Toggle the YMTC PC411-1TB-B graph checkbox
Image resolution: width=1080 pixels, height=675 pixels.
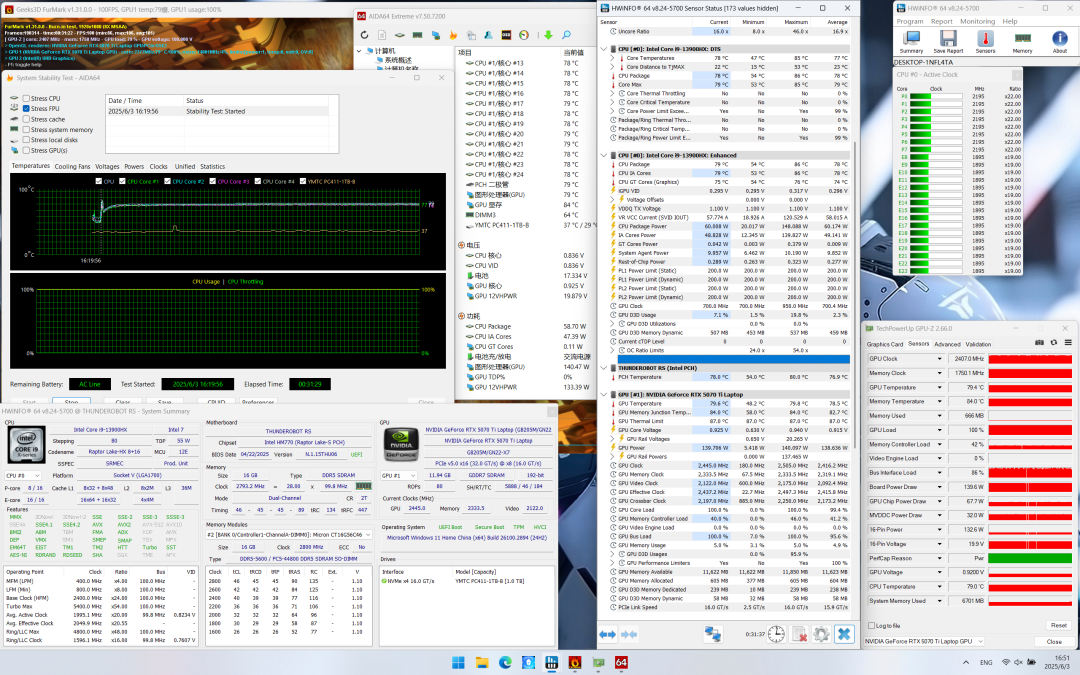pos(302,182)
